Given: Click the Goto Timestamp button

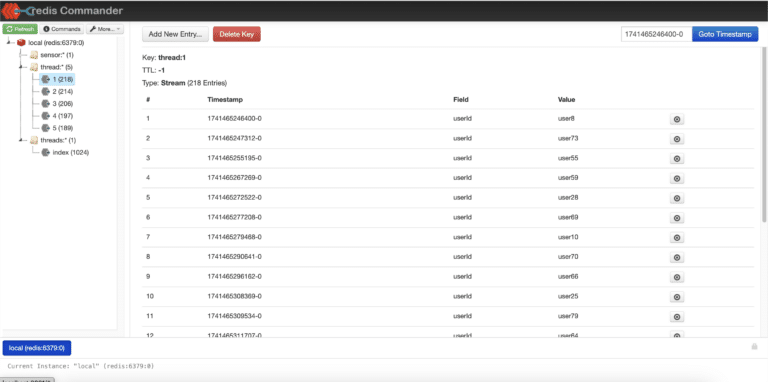Looking at the screenshot, I should (725, 34).
